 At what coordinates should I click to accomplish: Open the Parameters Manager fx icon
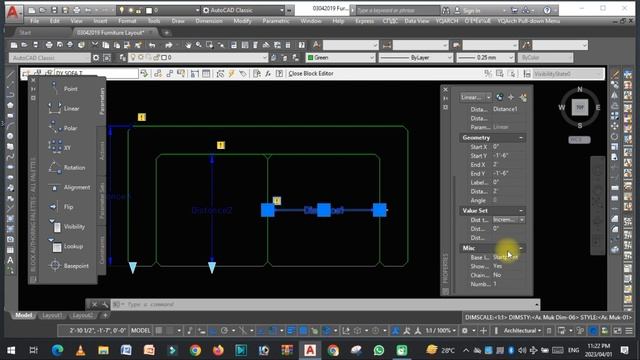(268, 73)
